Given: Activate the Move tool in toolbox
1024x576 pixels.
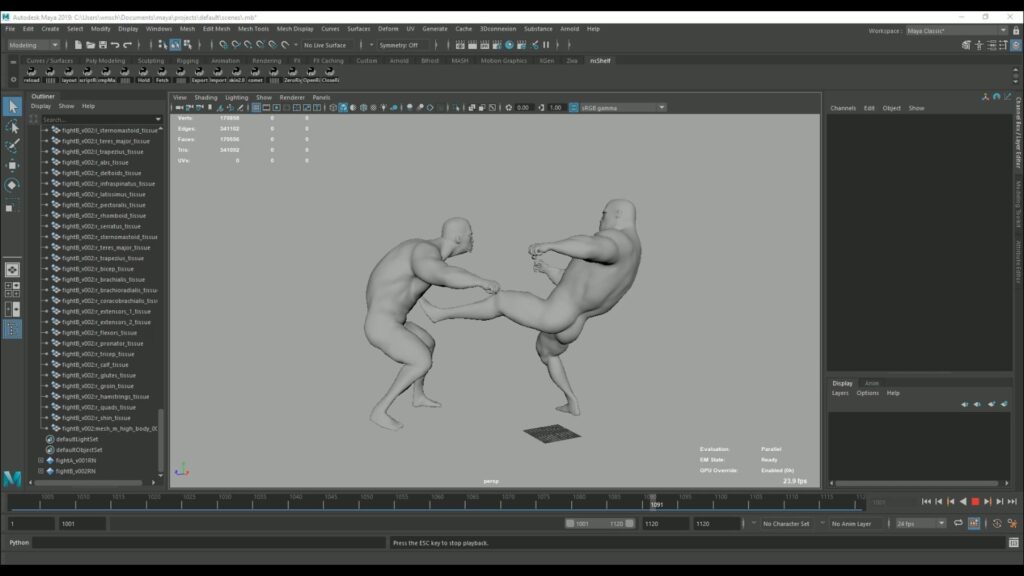Looking at the screenshot, I should pyautogui.click(x=12, y=165).
